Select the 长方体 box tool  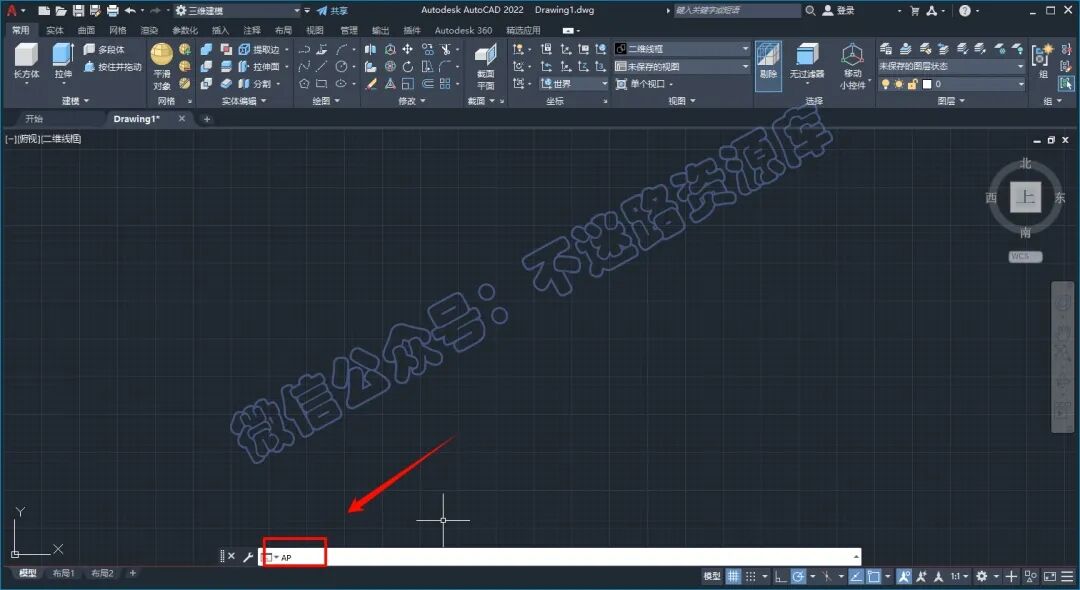pos(26,61)
